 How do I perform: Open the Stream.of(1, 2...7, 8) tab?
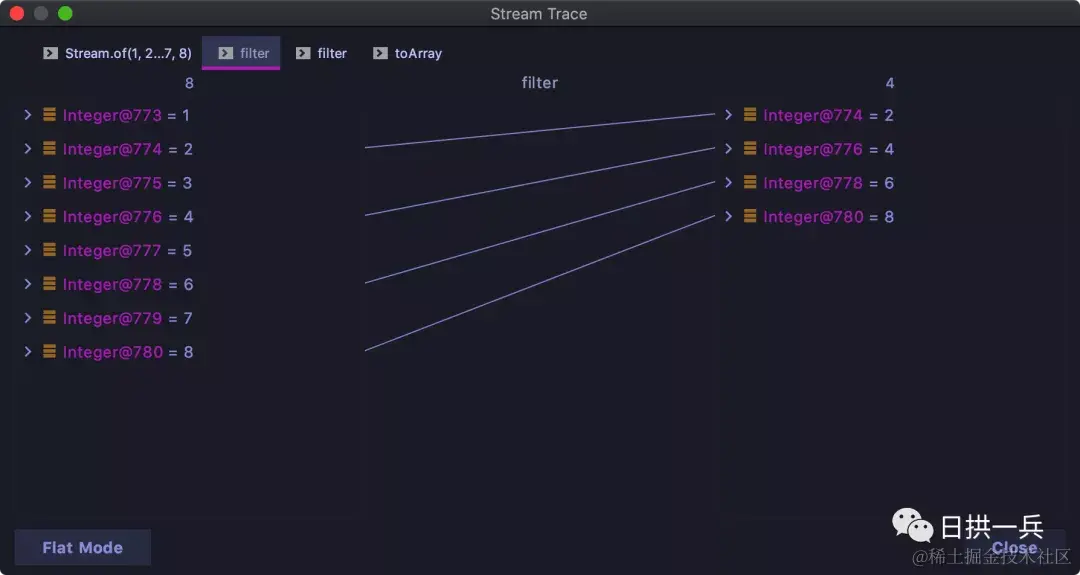pyautogui.click(x=117, y=53)
